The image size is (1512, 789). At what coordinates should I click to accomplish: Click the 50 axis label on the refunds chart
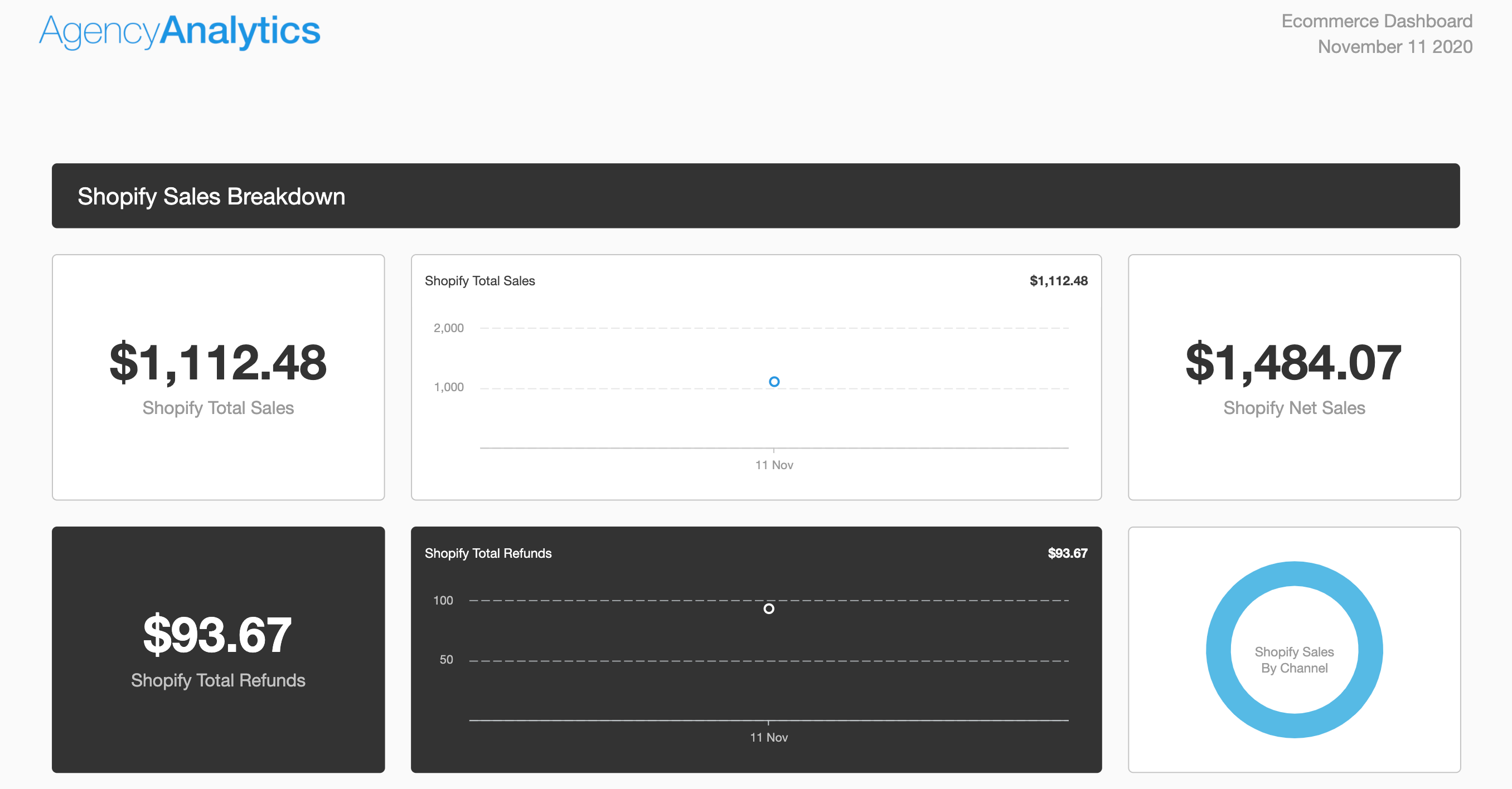click(446, 660)
